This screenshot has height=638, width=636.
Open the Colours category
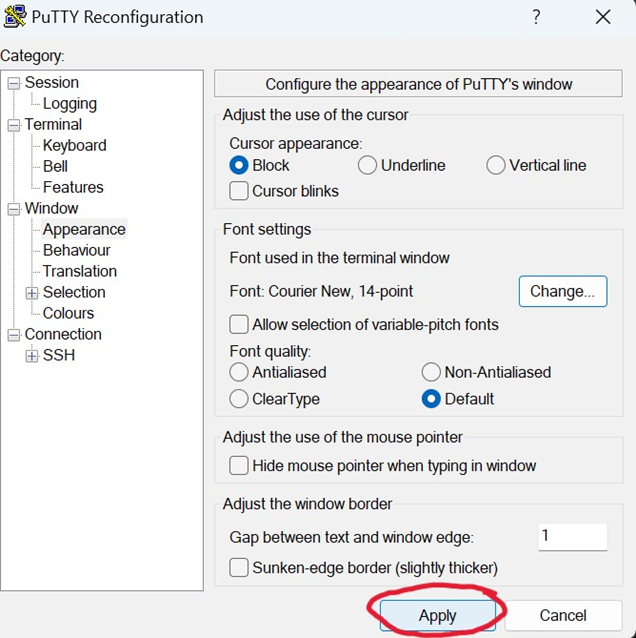(68, 313)
